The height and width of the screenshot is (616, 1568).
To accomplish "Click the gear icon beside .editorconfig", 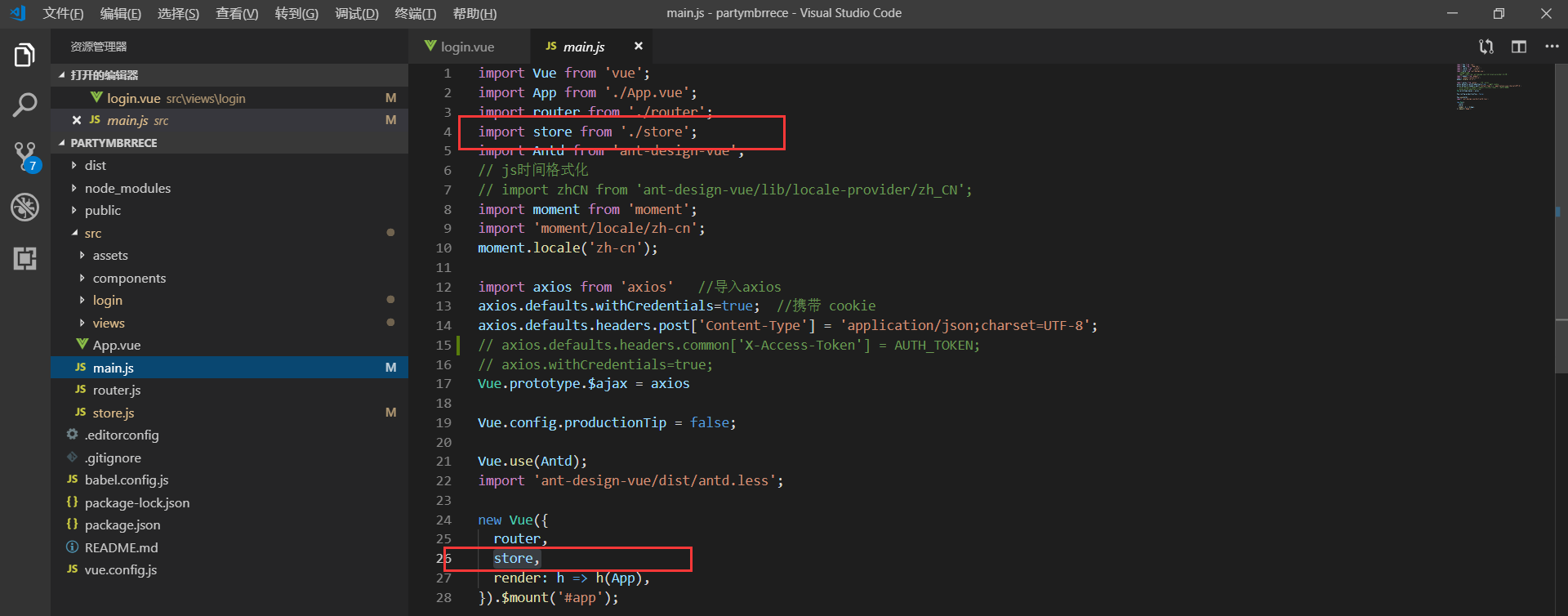I will 72,435.
